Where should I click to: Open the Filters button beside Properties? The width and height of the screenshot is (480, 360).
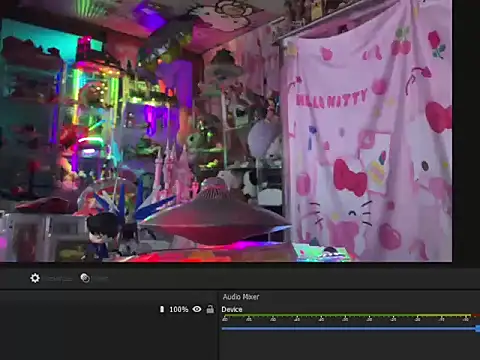pyautogui.click(x=85, y=278)
